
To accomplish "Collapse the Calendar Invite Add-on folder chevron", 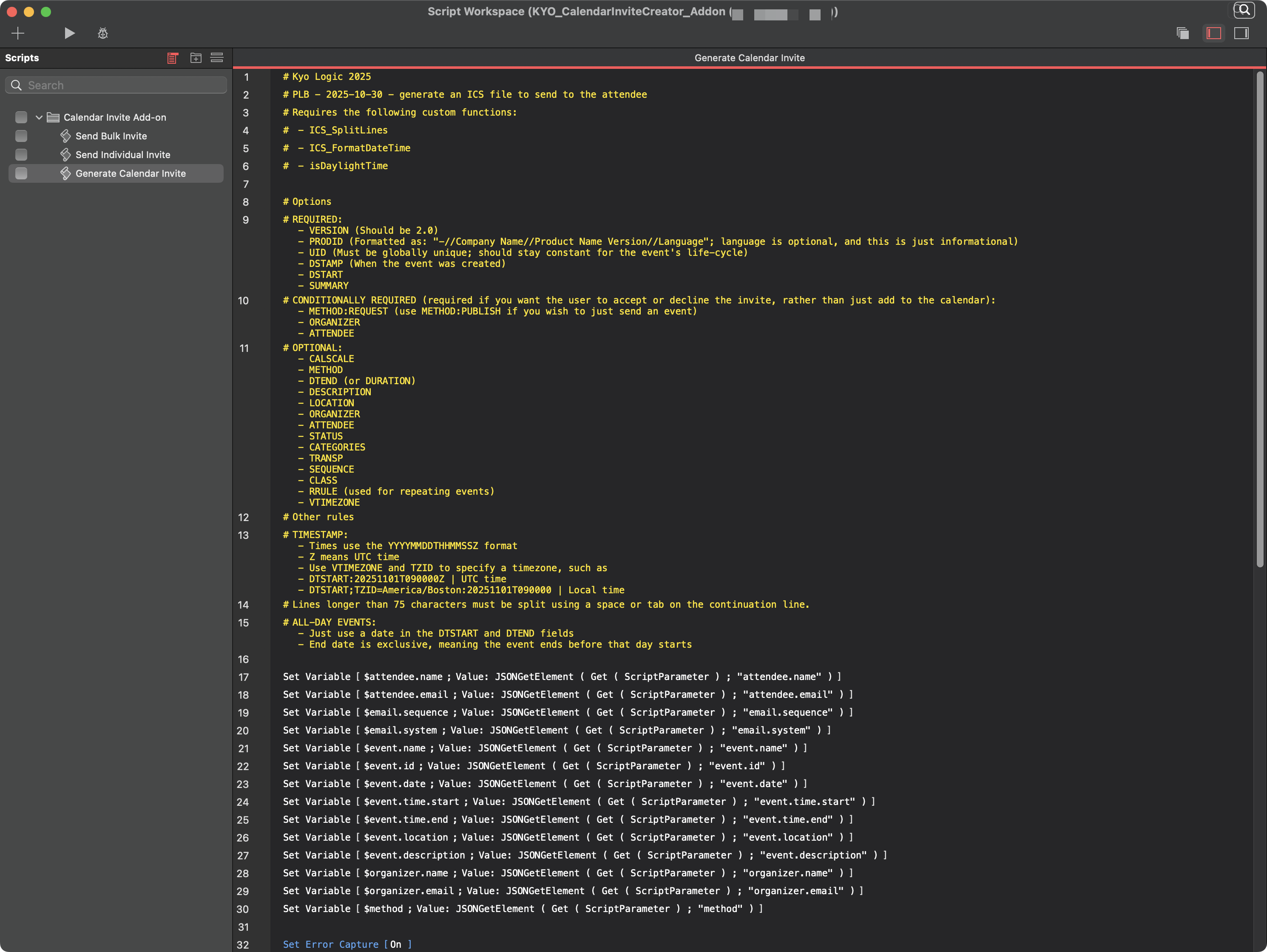I will pos(39,117).
